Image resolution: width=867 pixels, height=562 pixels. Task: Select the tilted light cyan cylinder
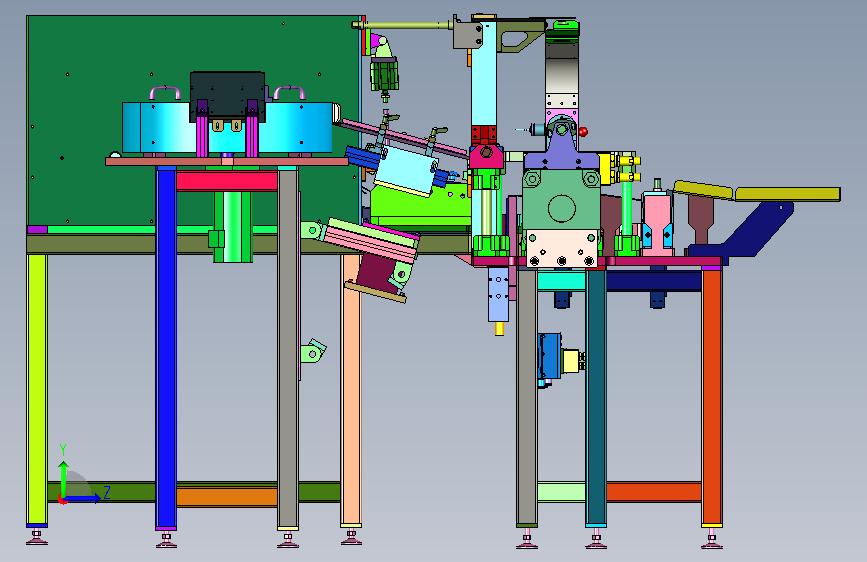pos(406,170)
